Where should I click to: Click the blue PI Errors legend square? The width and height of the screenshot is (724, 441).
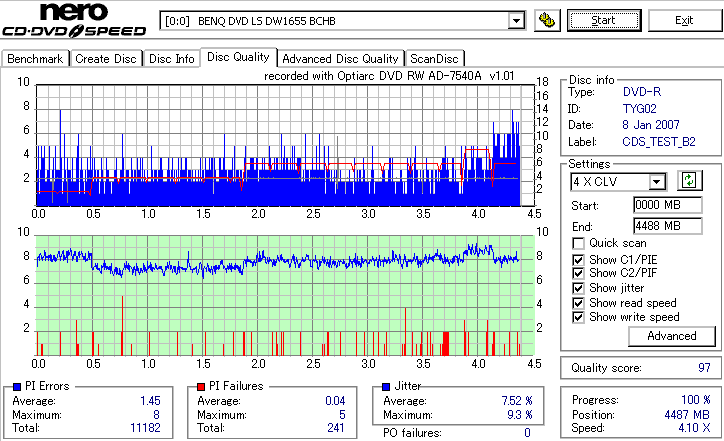click(17, 387)
